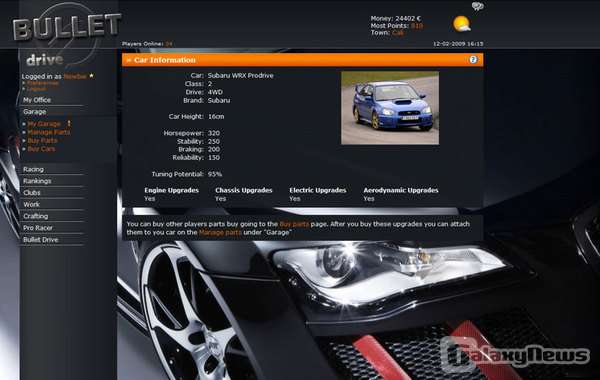The width and height of the screenshot is (600, 380).
Task: Open the Garage menu section
Action: [34, 112]
